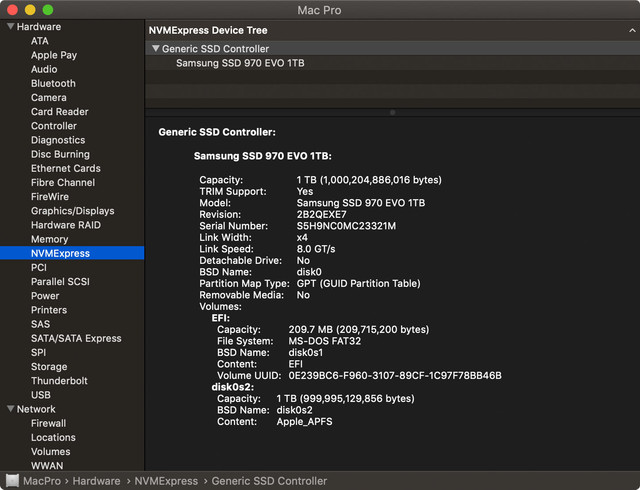640x490 pixels.
Task: Click Link Speed value 8.0 GT/s
Action: [x=316, y=249]
